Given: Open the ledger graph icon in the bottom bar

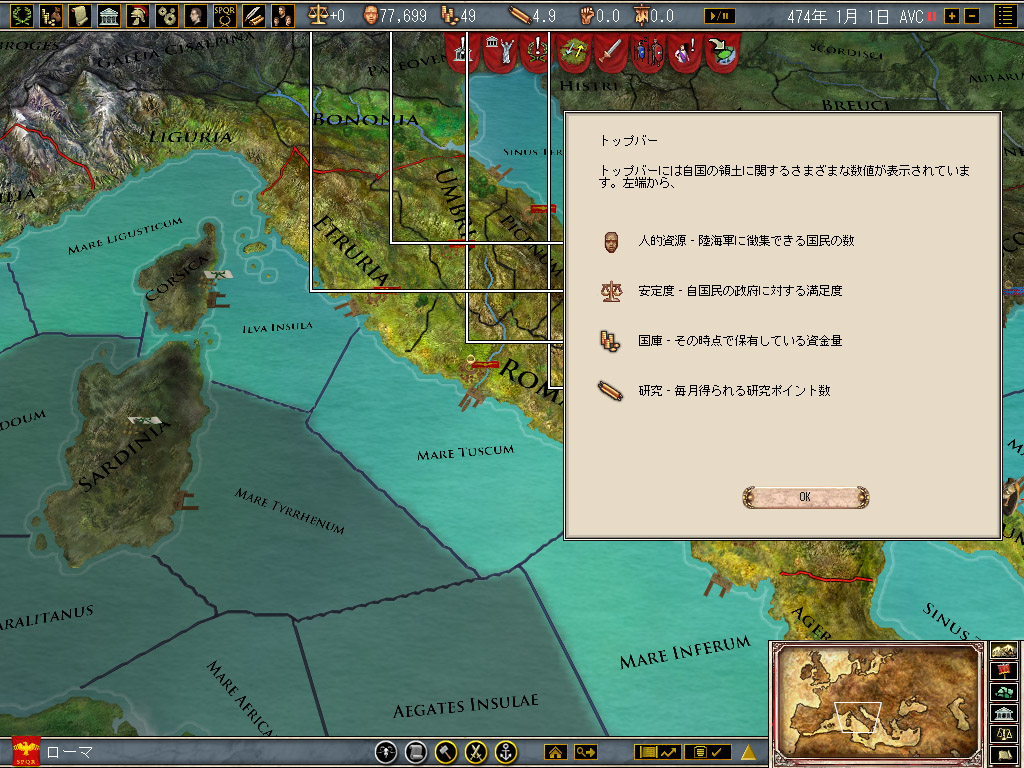Looking at the screenshot, I should point(658,752).
